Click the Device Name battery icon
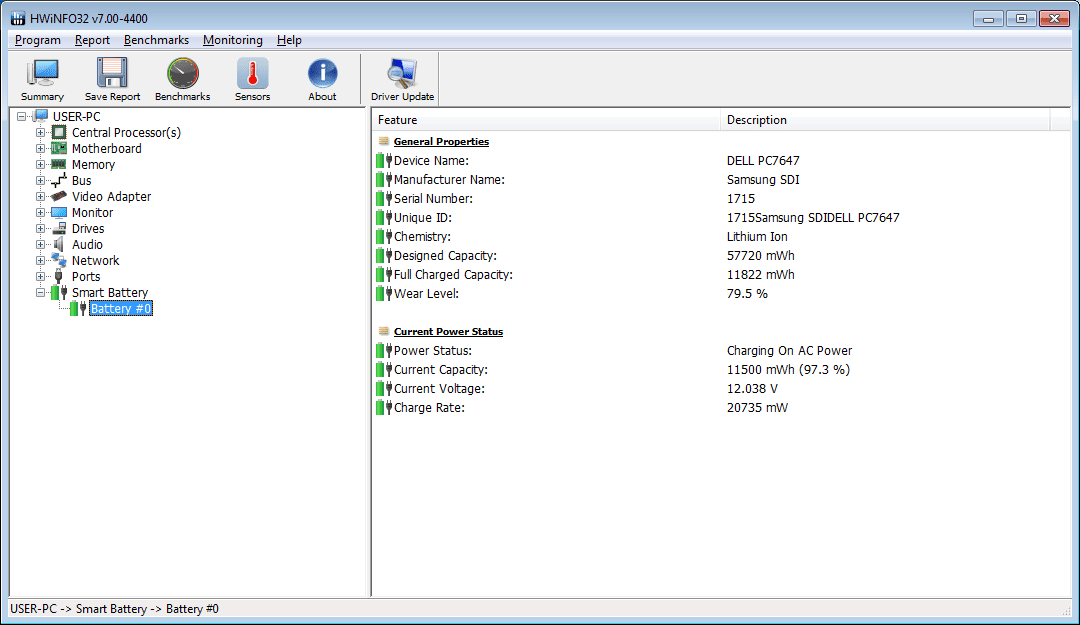 [384, 161]
